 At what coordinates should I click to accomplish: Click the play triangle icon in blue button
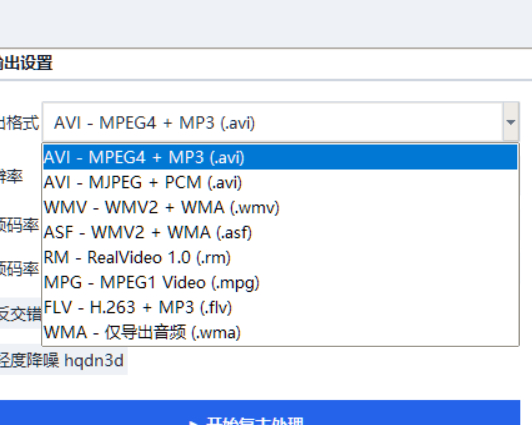194,423
